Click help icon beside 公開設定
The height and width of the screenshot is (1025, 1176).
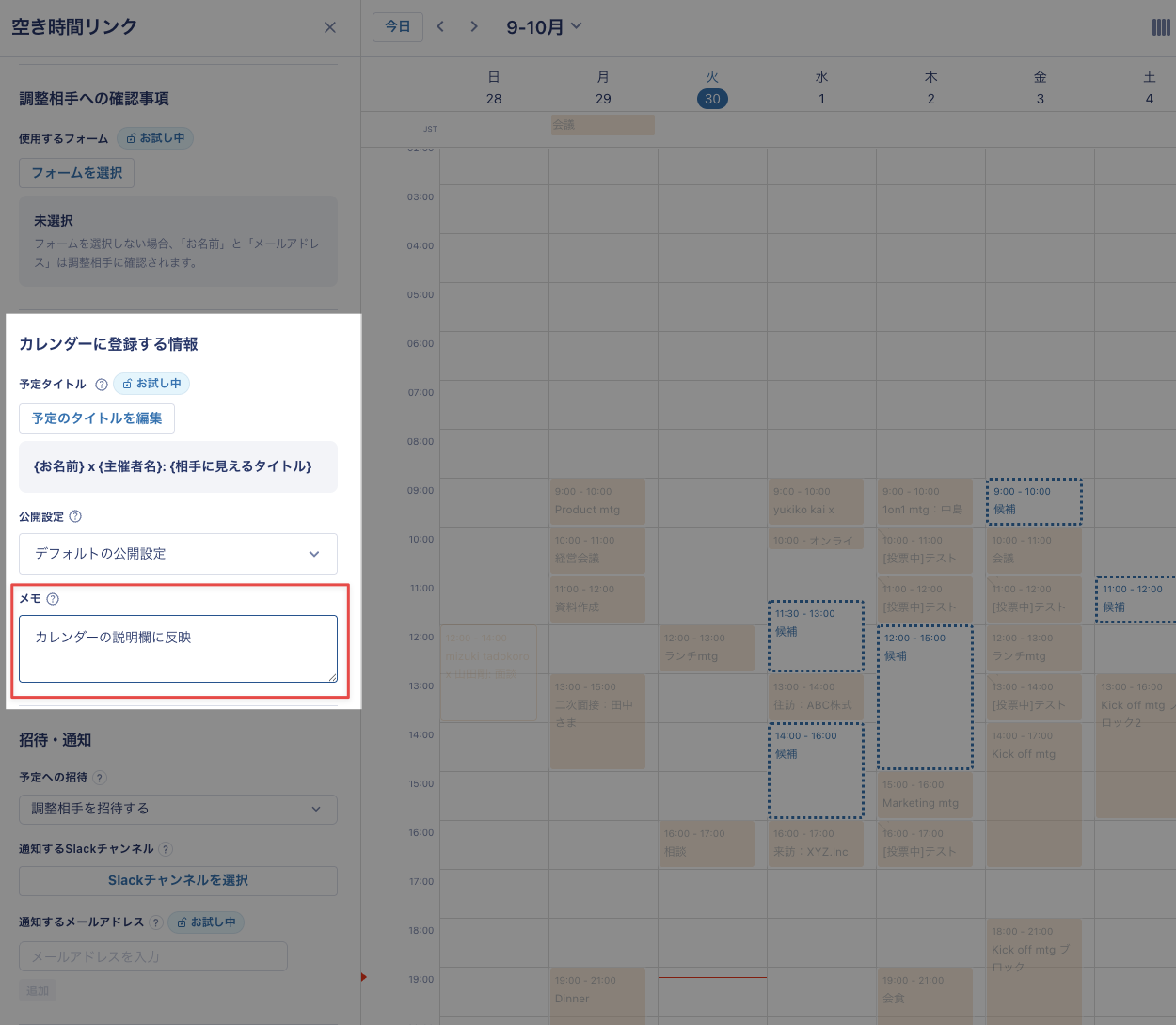pos(76,516)
